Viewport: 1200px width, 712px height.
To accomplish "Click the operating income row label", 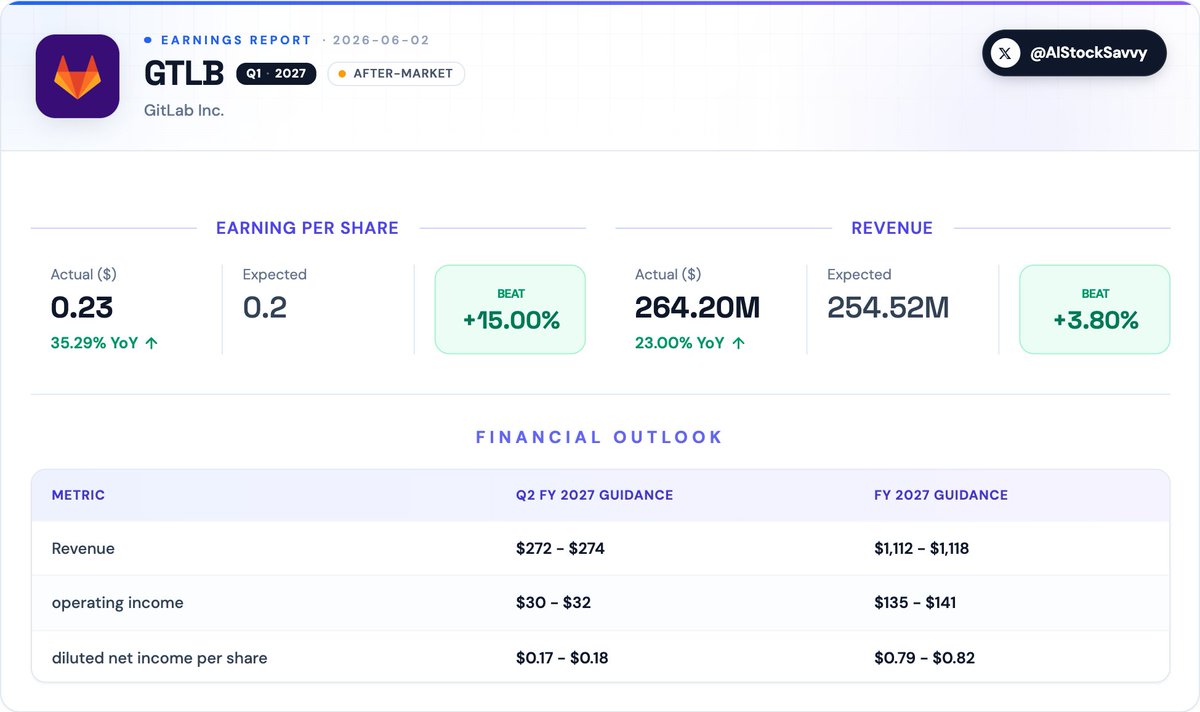I will [117, 603].
